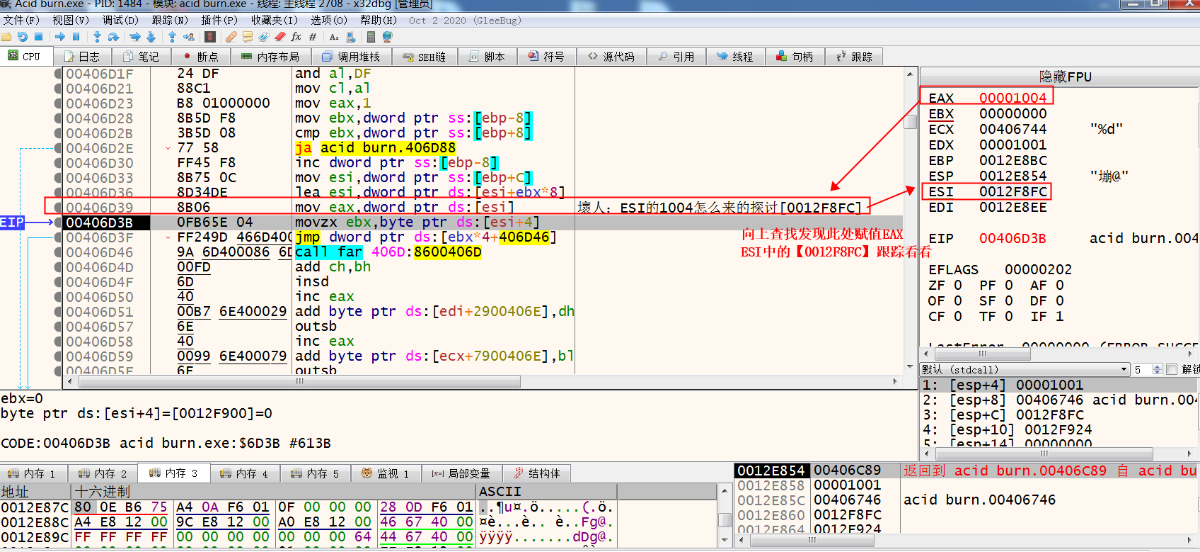The image size is (1200, 552).
Task: Select the 内存 2 dump tab
Action: (x=103, y=473)
